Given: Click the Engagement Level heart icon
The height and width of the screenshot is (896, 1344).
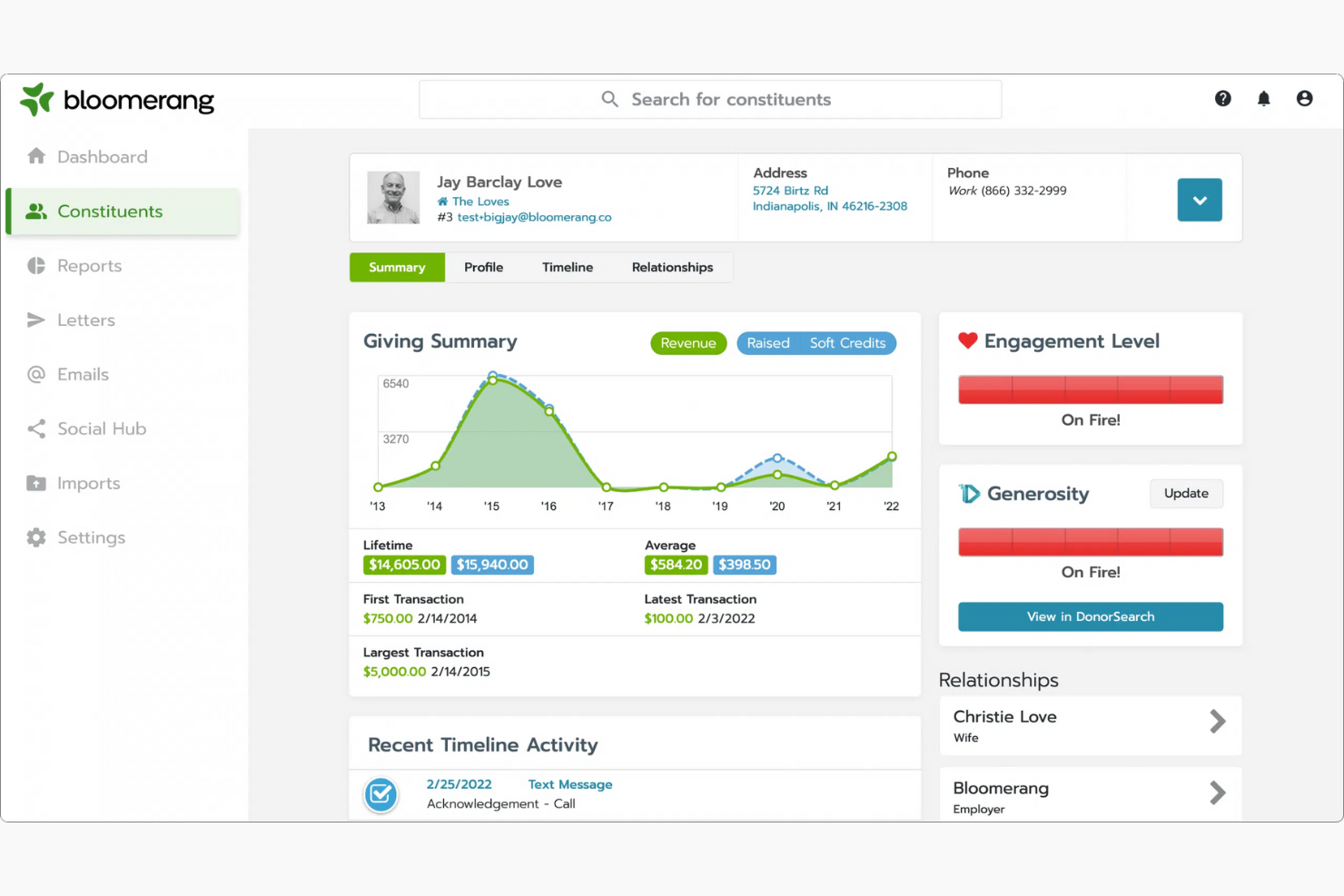Looking at the screenshot, I should point(968,340).
